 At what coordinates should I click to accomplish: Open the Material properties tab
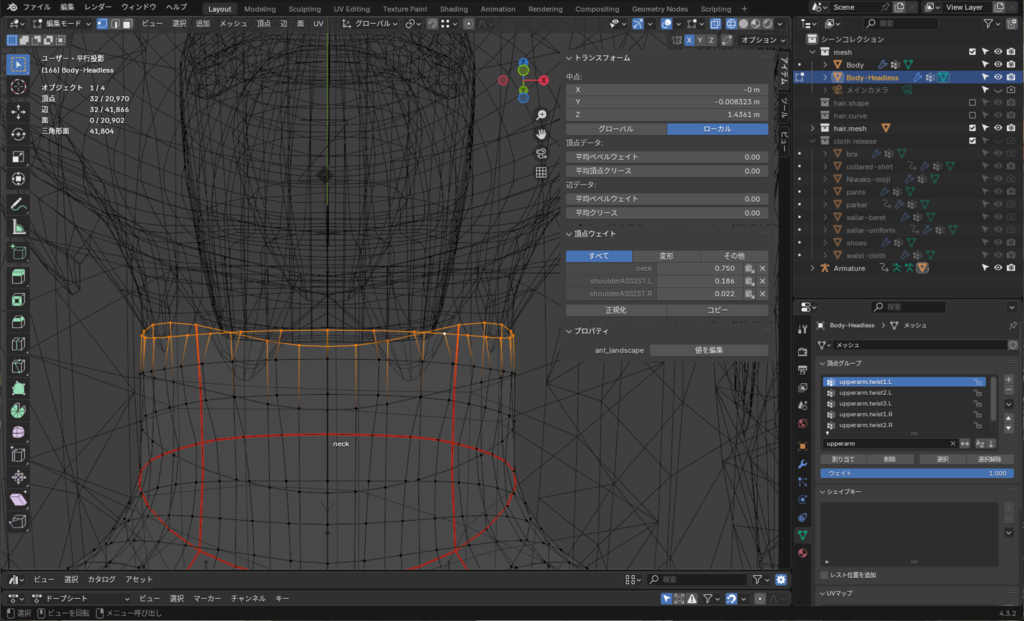802,553
